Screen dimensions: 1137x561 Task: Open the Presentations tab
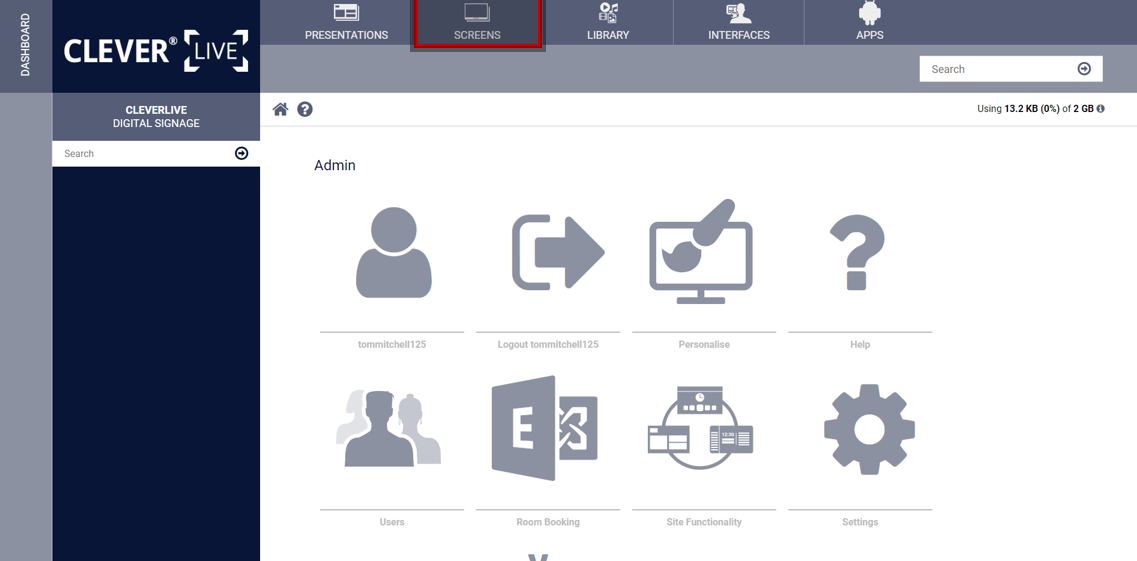coord(346,22)
